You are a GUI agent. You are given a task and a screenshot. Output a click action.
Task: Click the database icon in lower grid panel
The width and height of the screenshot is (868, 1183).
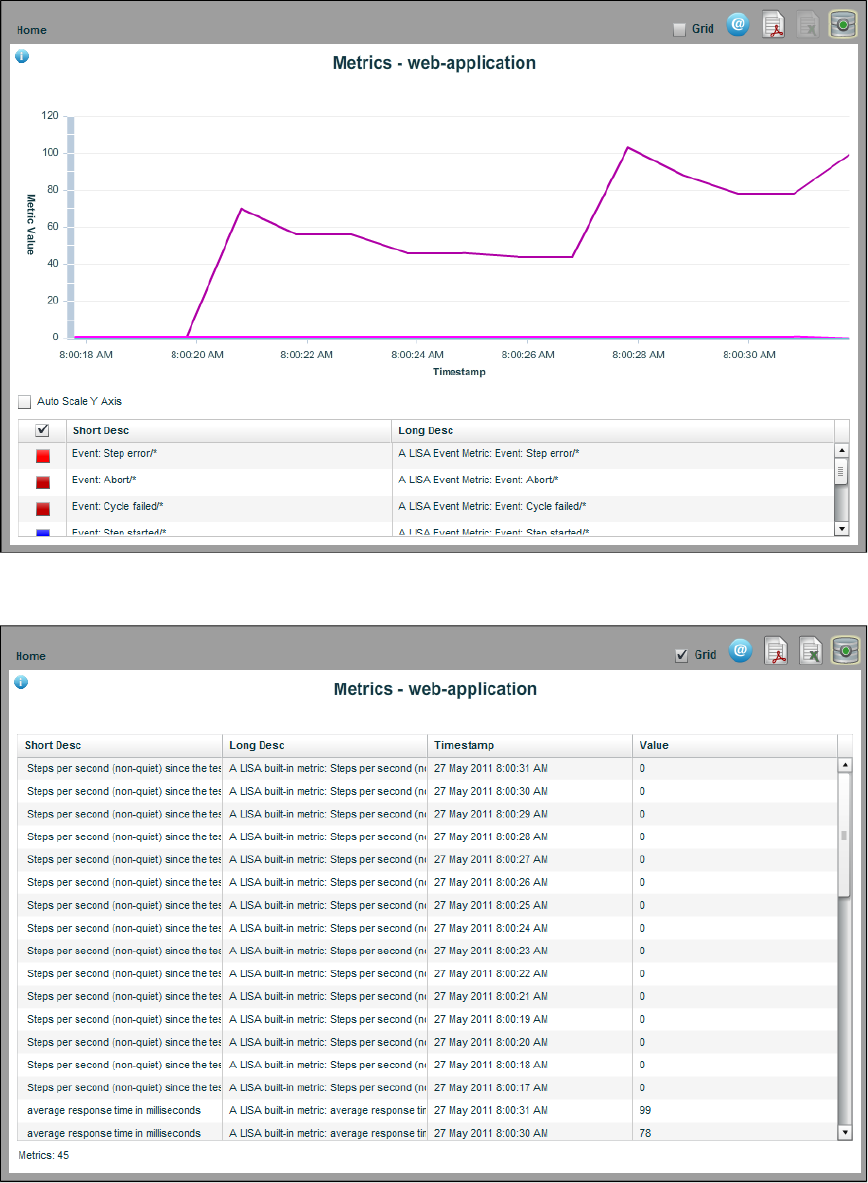(x=845, y=650)
